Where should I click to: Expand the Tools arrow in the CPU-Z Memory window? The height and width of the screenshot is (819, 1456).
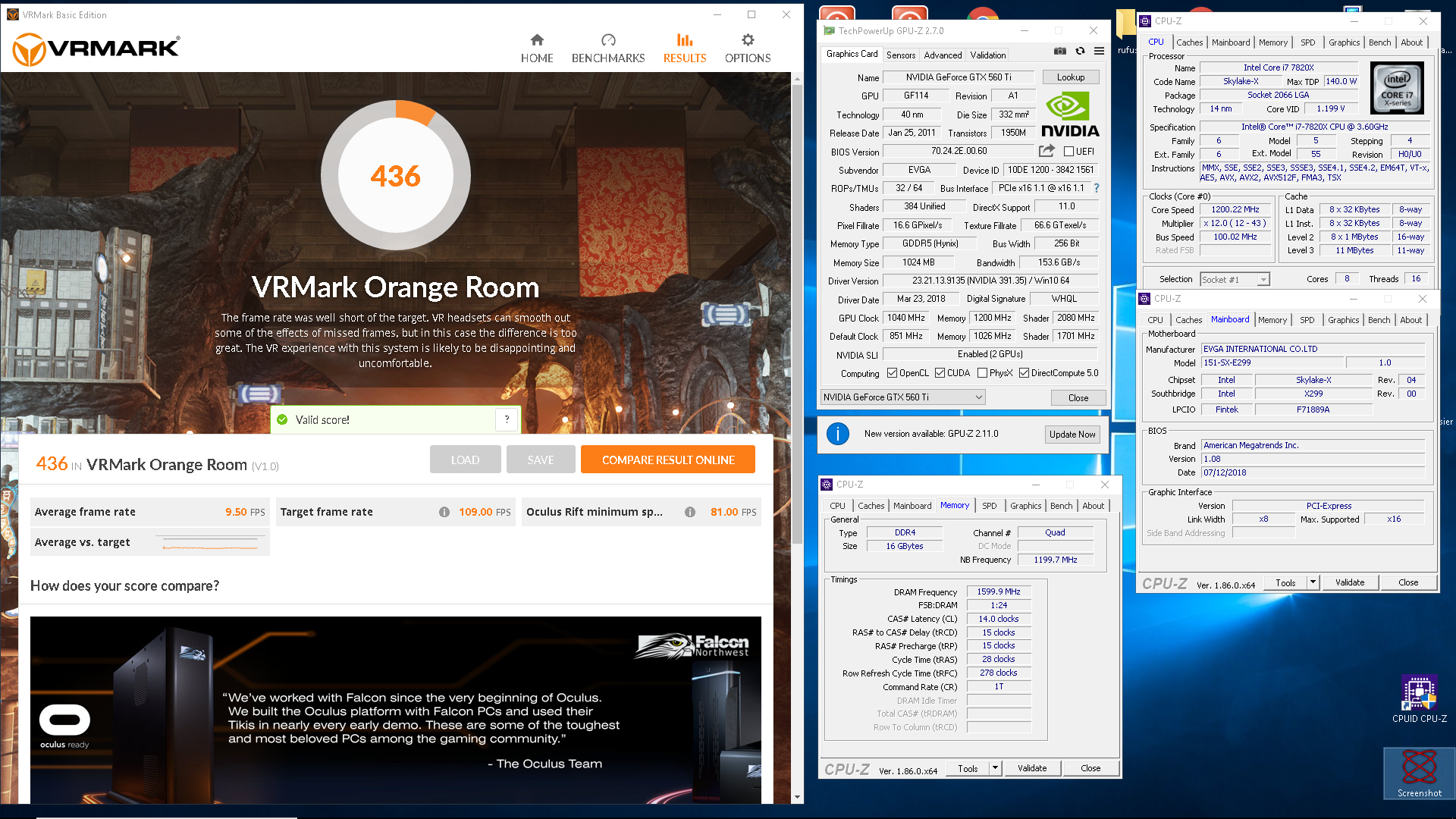pyautogui.click(x=995, y=768)
